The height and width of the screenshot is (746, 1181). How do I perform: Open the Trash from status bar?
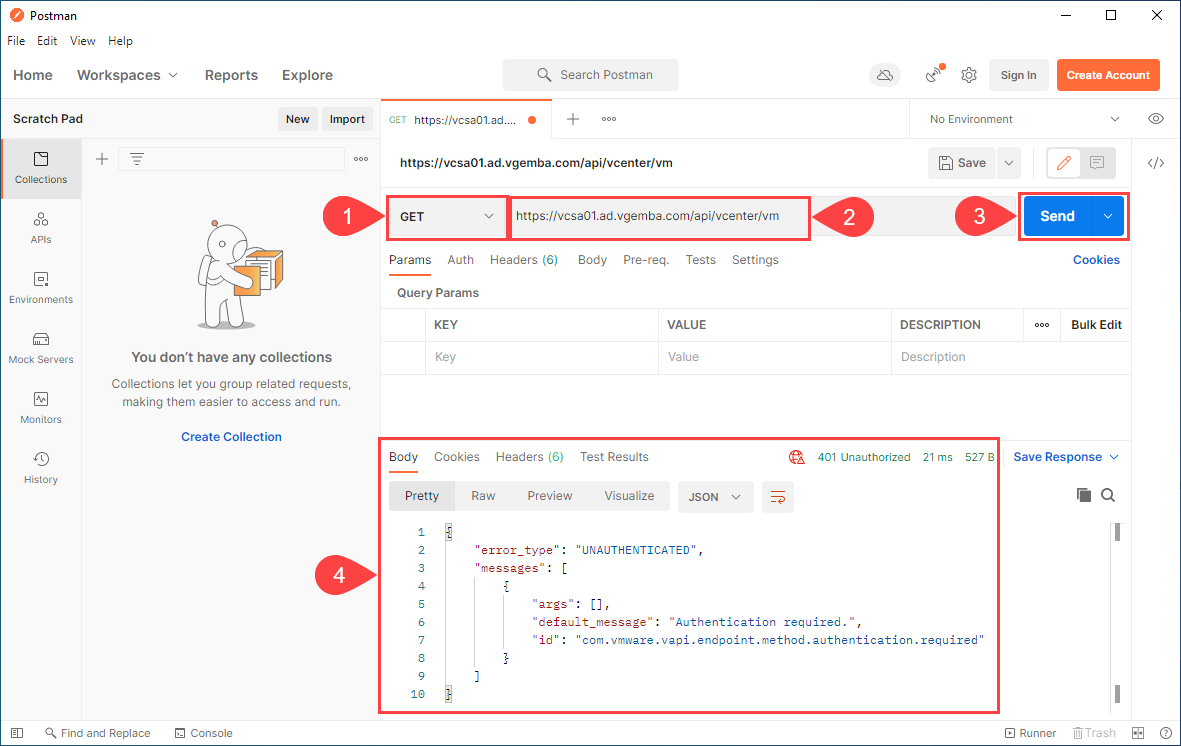[x=1094, y=732]
